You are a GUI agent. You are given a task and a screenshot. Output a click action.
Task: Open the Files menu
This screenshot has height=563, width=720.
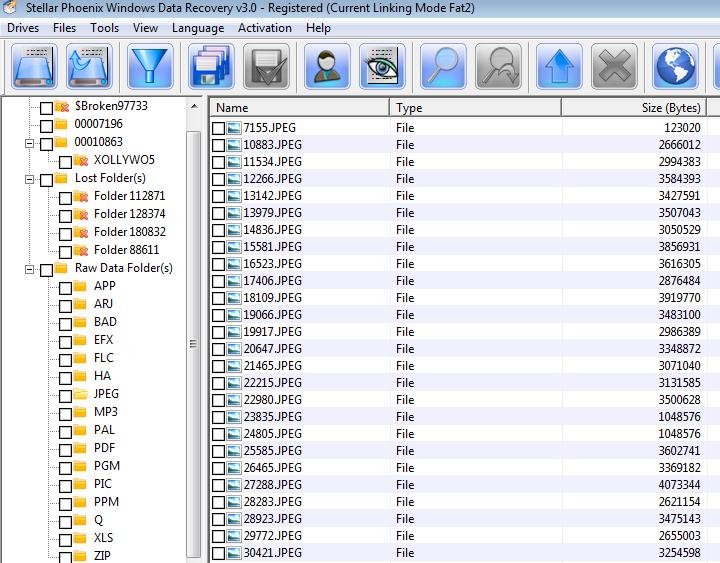(x=64, y=28)
